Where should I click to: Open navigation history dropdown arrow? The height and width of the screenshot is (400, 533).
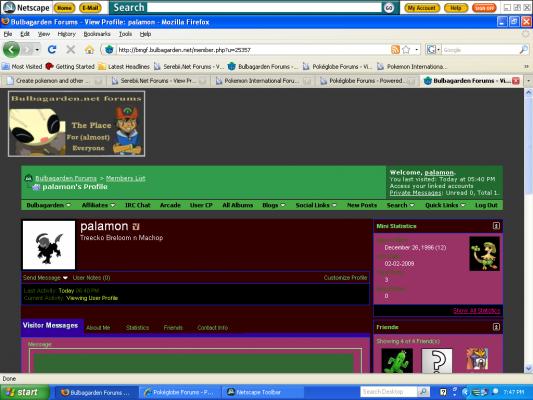[x=37, y=50]
